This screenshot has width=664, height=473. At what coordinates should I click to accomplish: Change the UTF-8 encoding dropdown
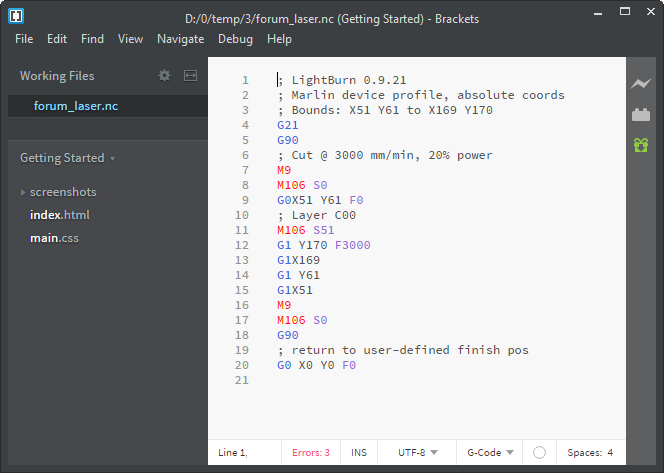coord(417,452)
